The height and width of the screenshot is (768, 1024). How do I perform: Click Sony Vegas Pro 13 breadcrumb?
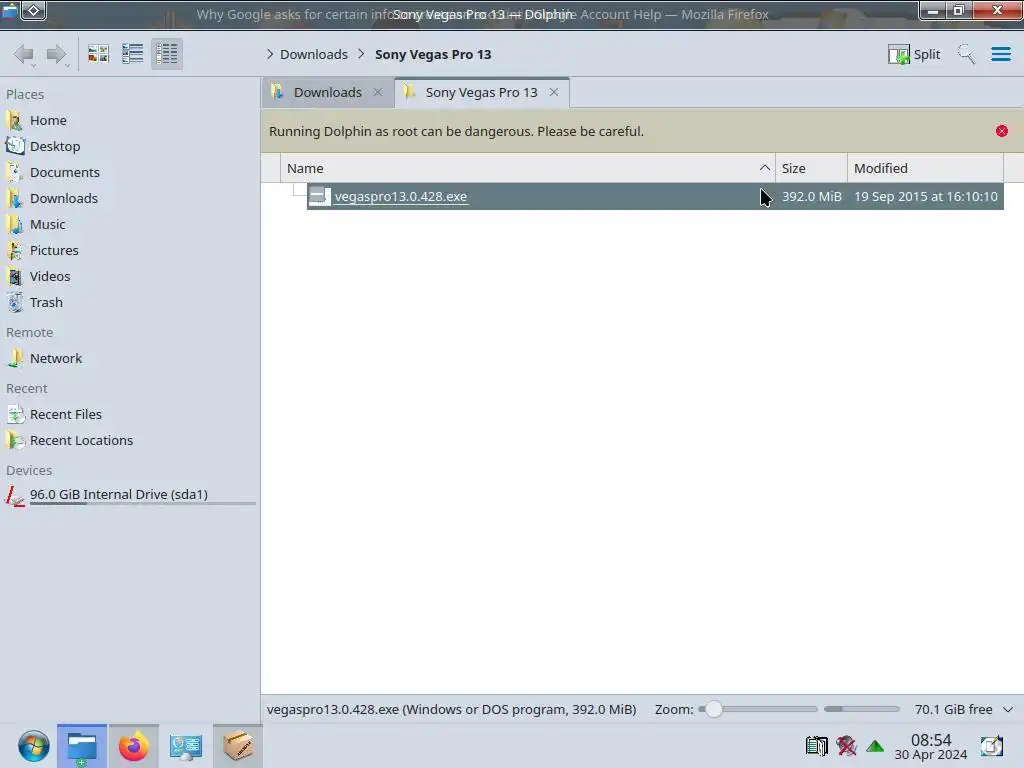(x=433, y=54)
